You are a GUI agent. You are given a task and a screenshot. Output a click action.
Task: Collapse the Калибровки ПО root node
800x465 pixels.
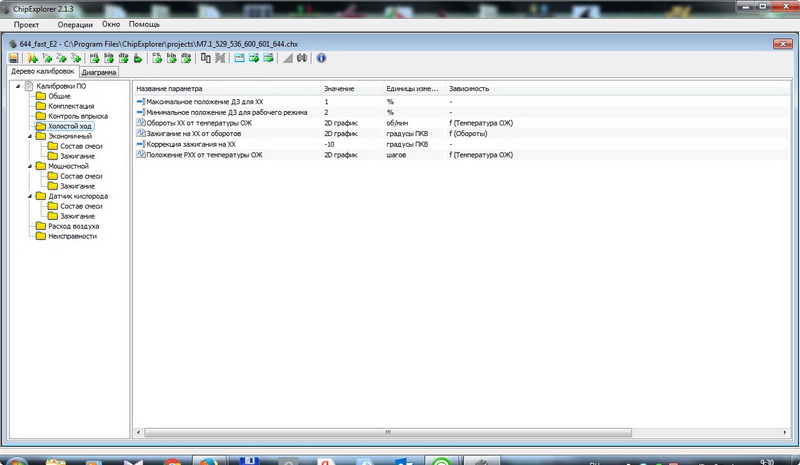18,86
